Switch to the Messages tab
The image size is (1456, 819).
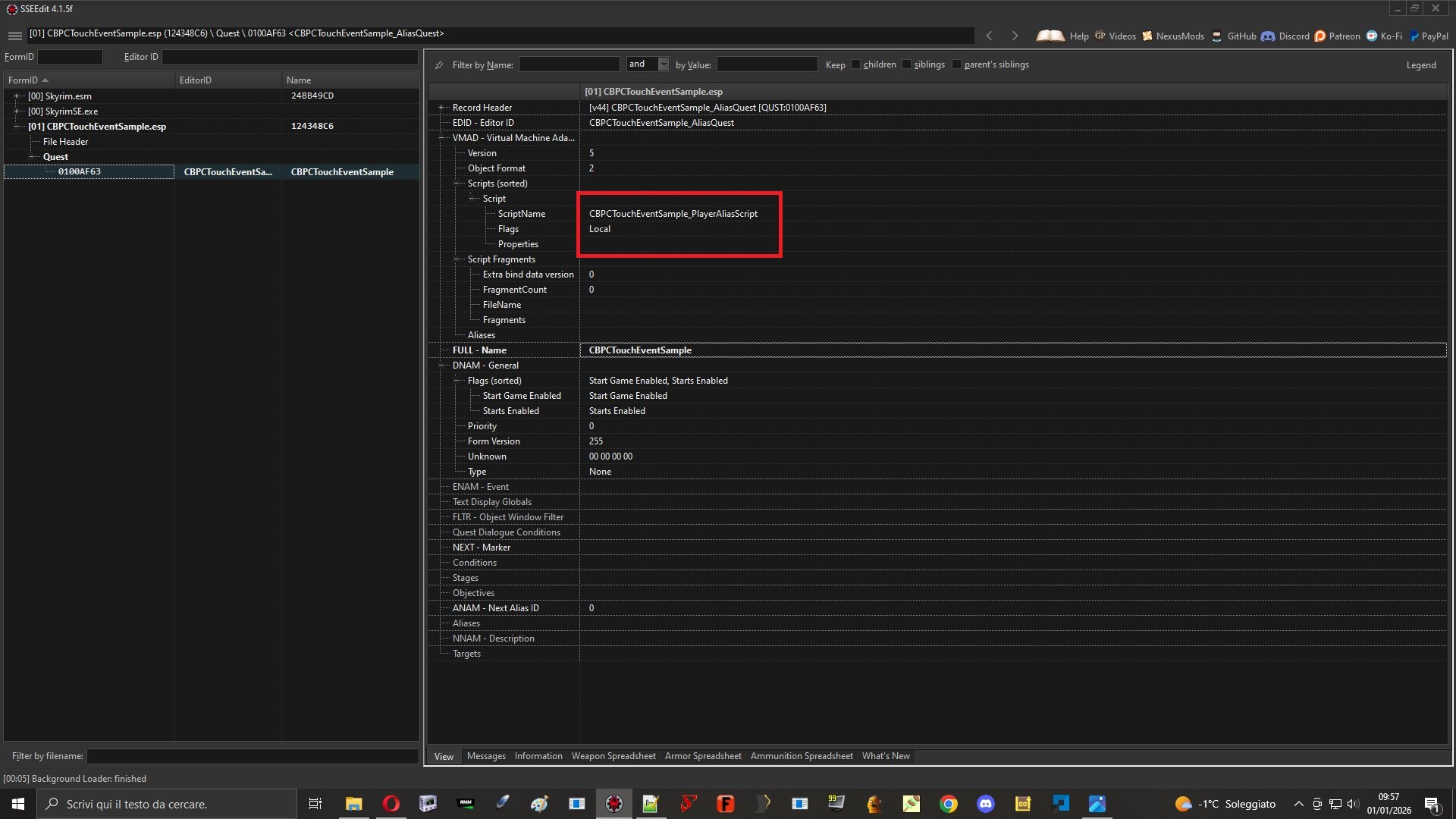pos(486,756)
